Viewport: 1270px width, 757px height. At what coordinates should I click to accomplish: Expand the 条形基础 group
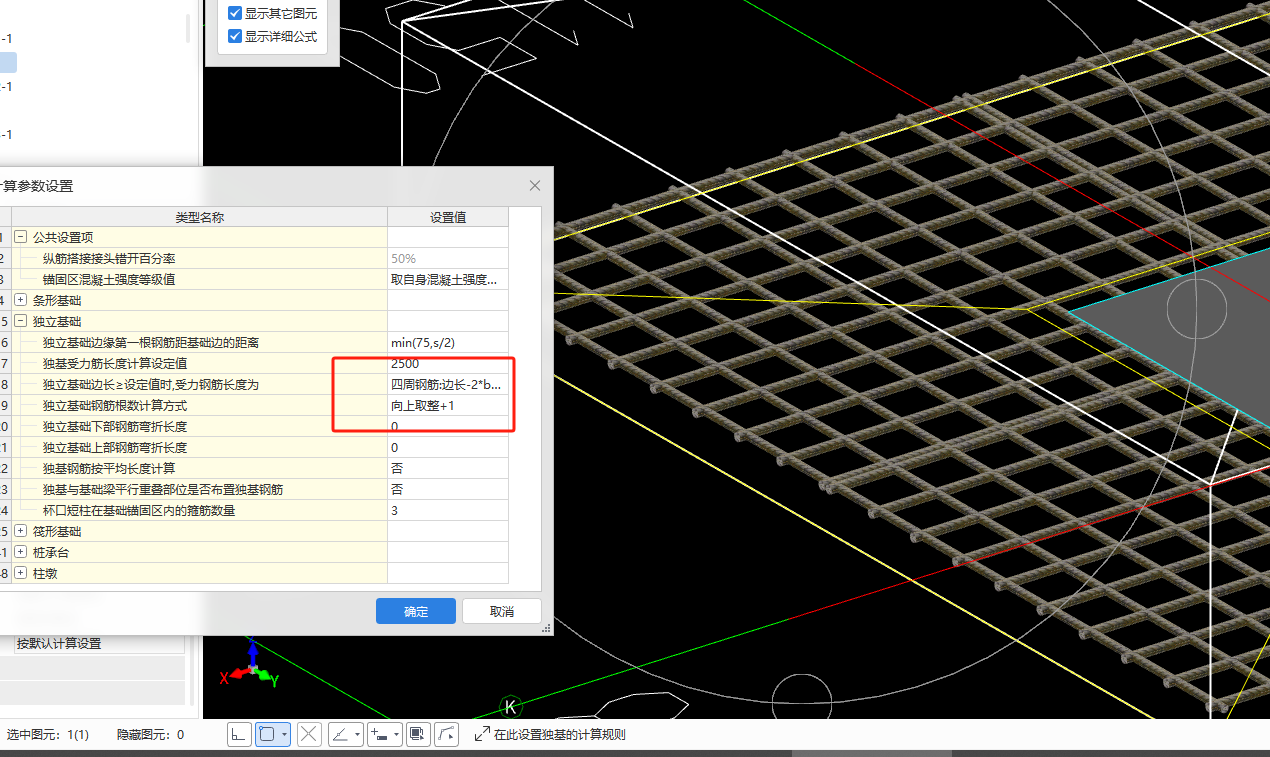point(20,300)
